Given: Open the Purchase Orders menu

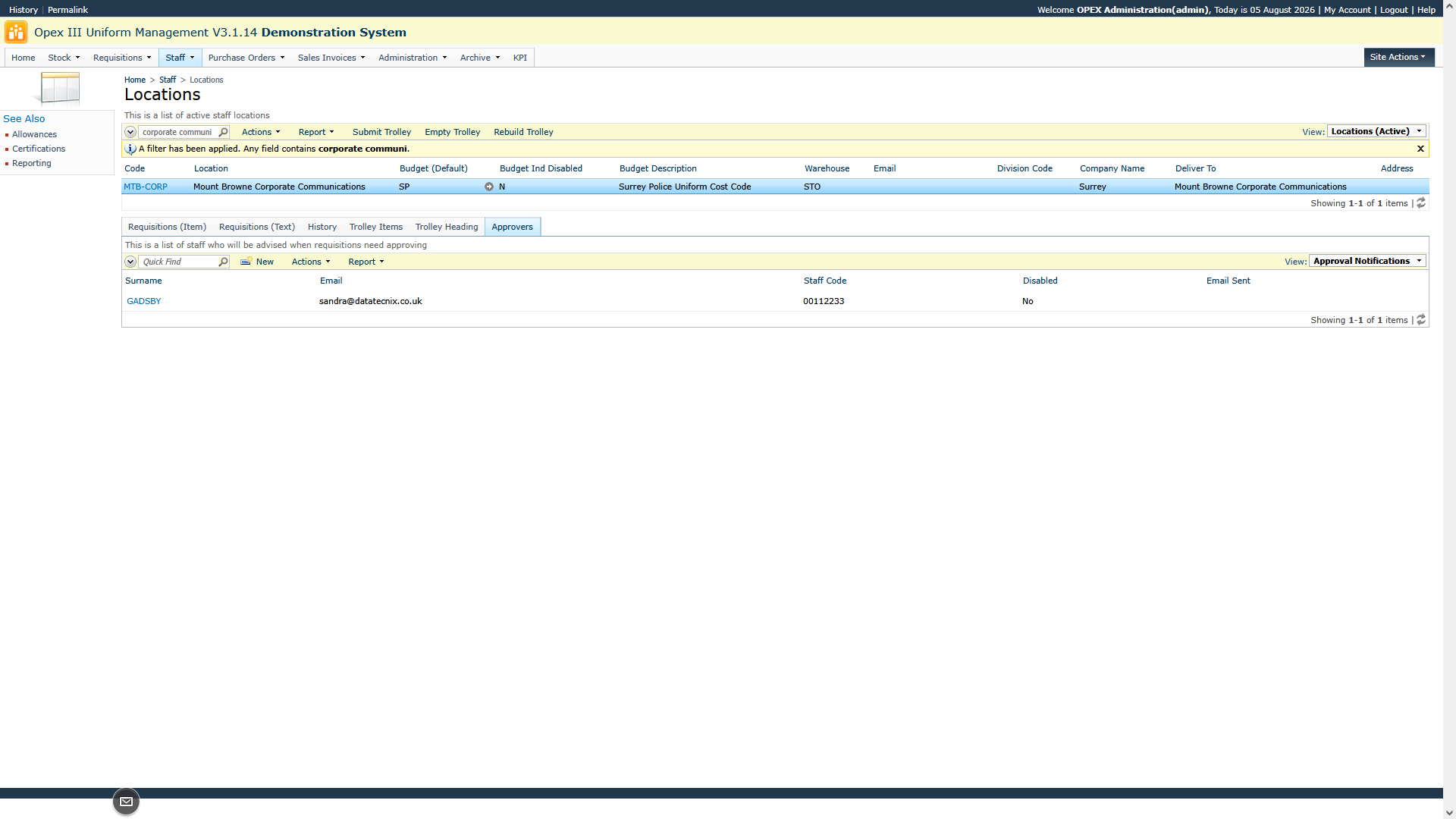Looking at the screenshot, I should 246,58.
